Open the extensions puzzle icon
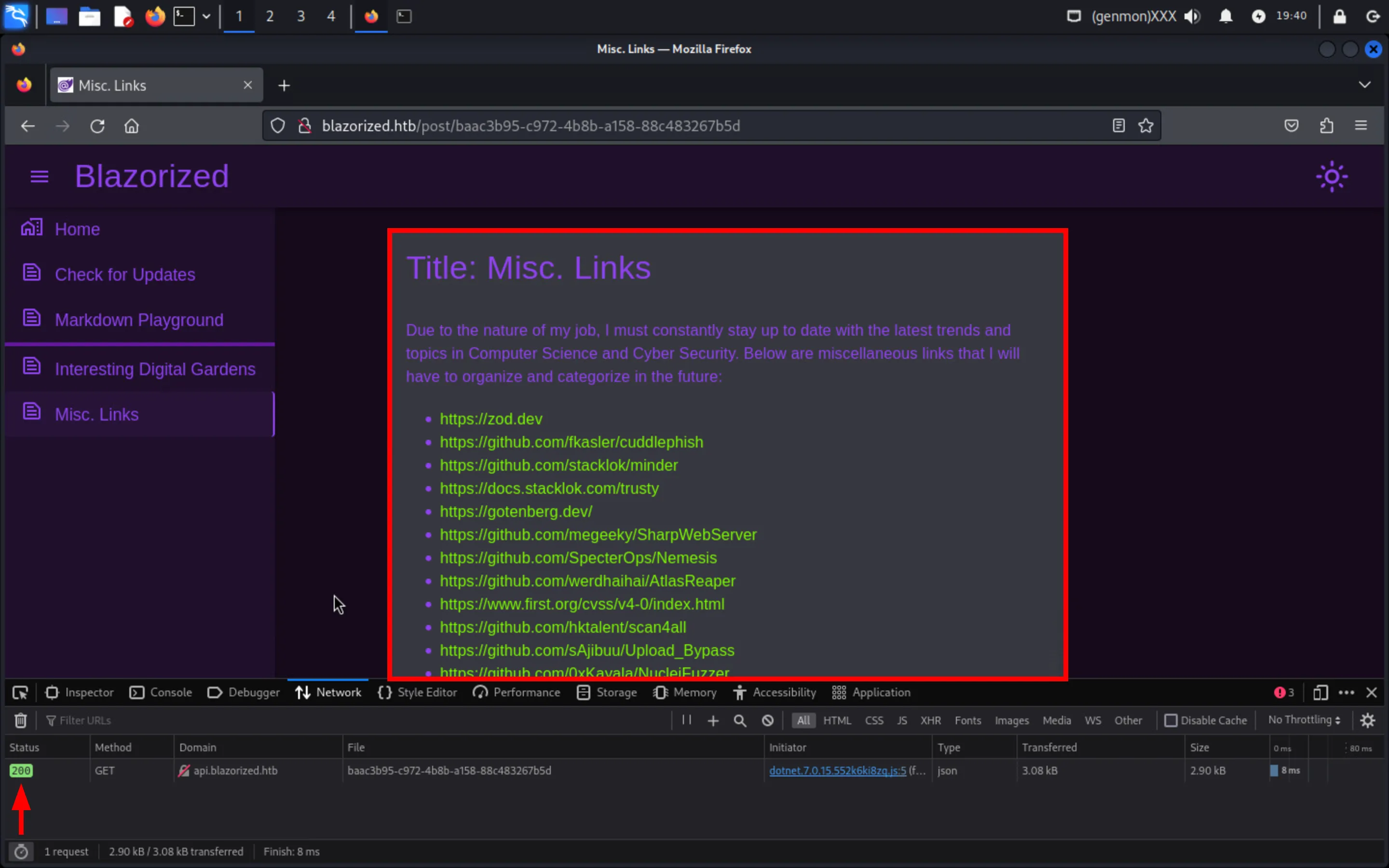 pos(1326,126)
